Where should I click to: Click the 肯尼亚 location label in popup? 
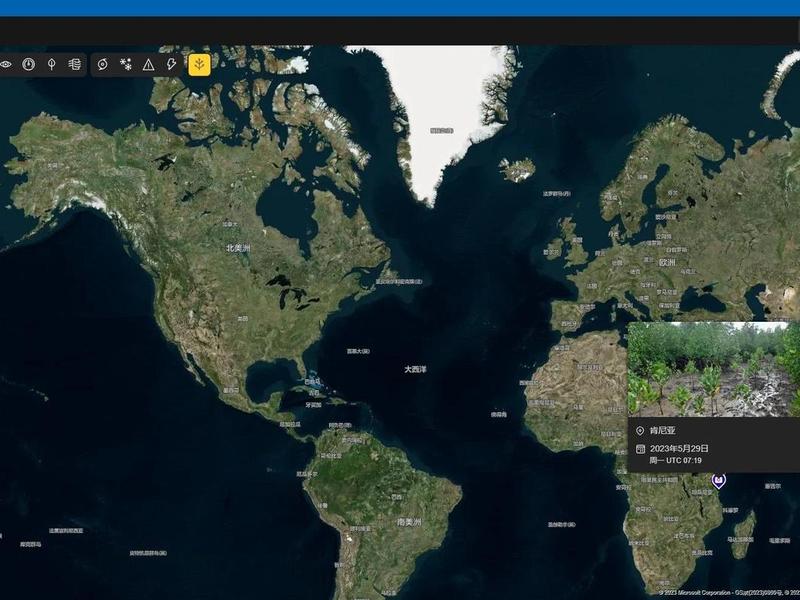pos(663,431)
